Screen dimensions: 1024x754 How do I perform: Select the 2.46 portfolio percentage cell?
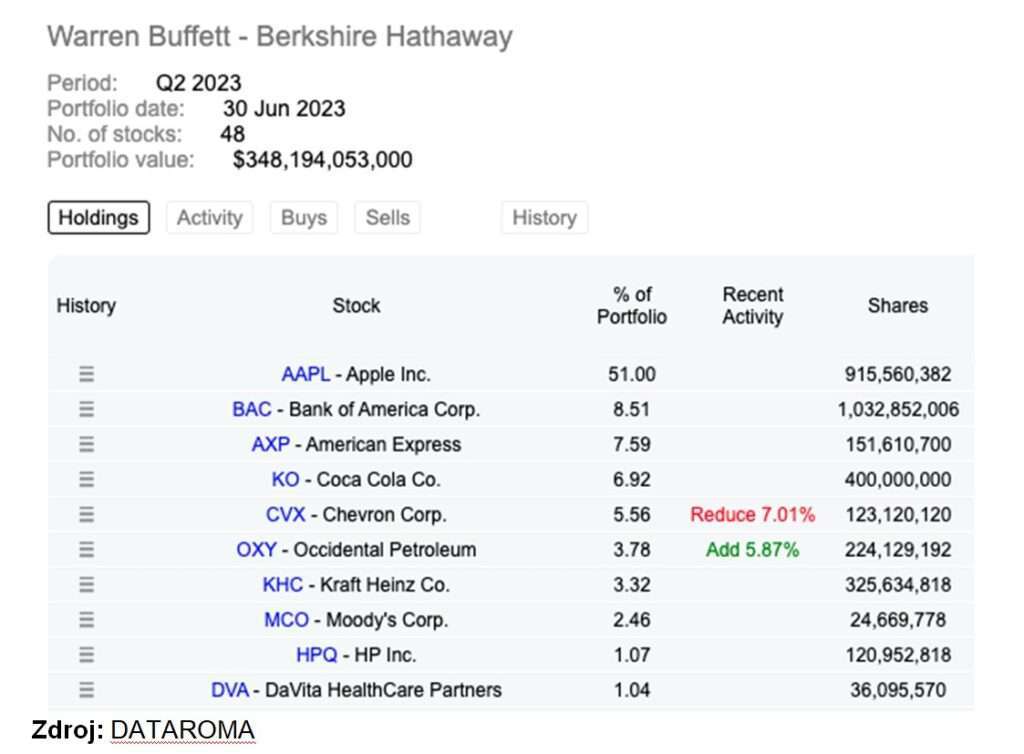[632, 620]
